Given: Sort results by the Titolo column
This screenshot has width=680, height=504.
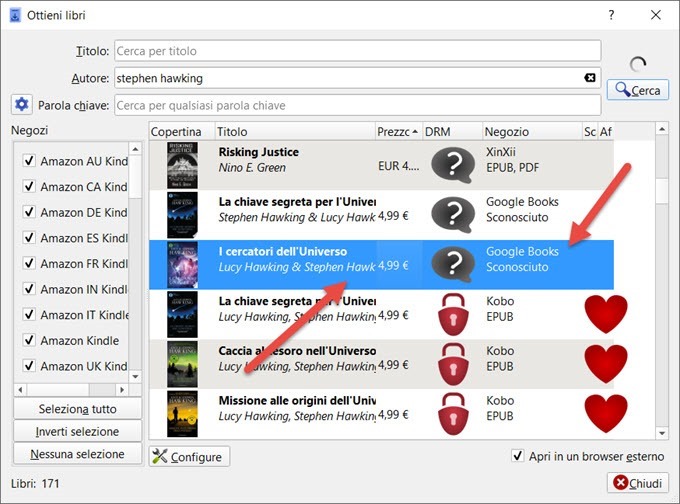Looking at the screenshot, I should pyautogui.click(x=295, y=131).
